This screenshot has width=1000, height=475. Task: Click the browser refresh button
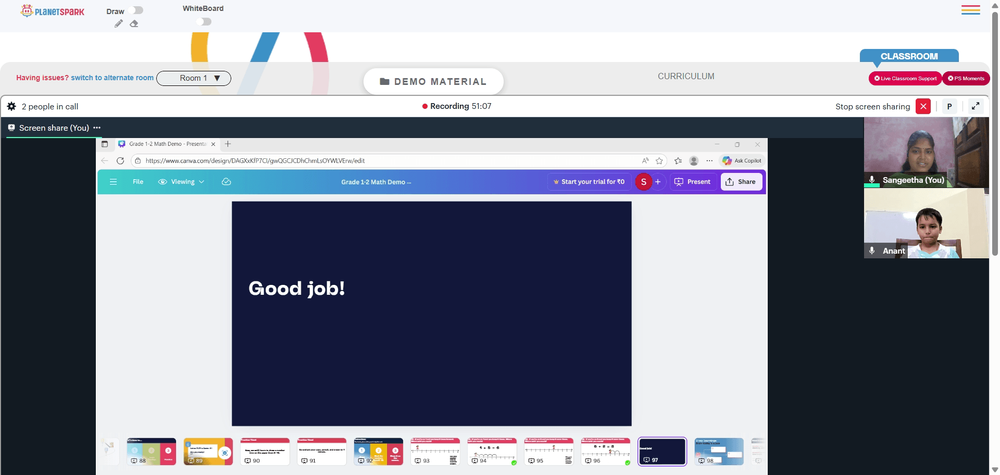(120, 161)
